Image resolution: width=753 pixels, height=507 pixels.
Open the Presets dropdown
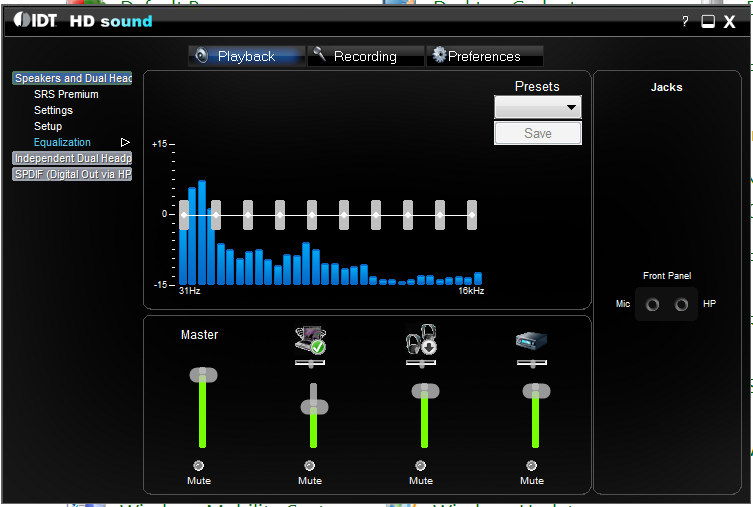point(538,107)
